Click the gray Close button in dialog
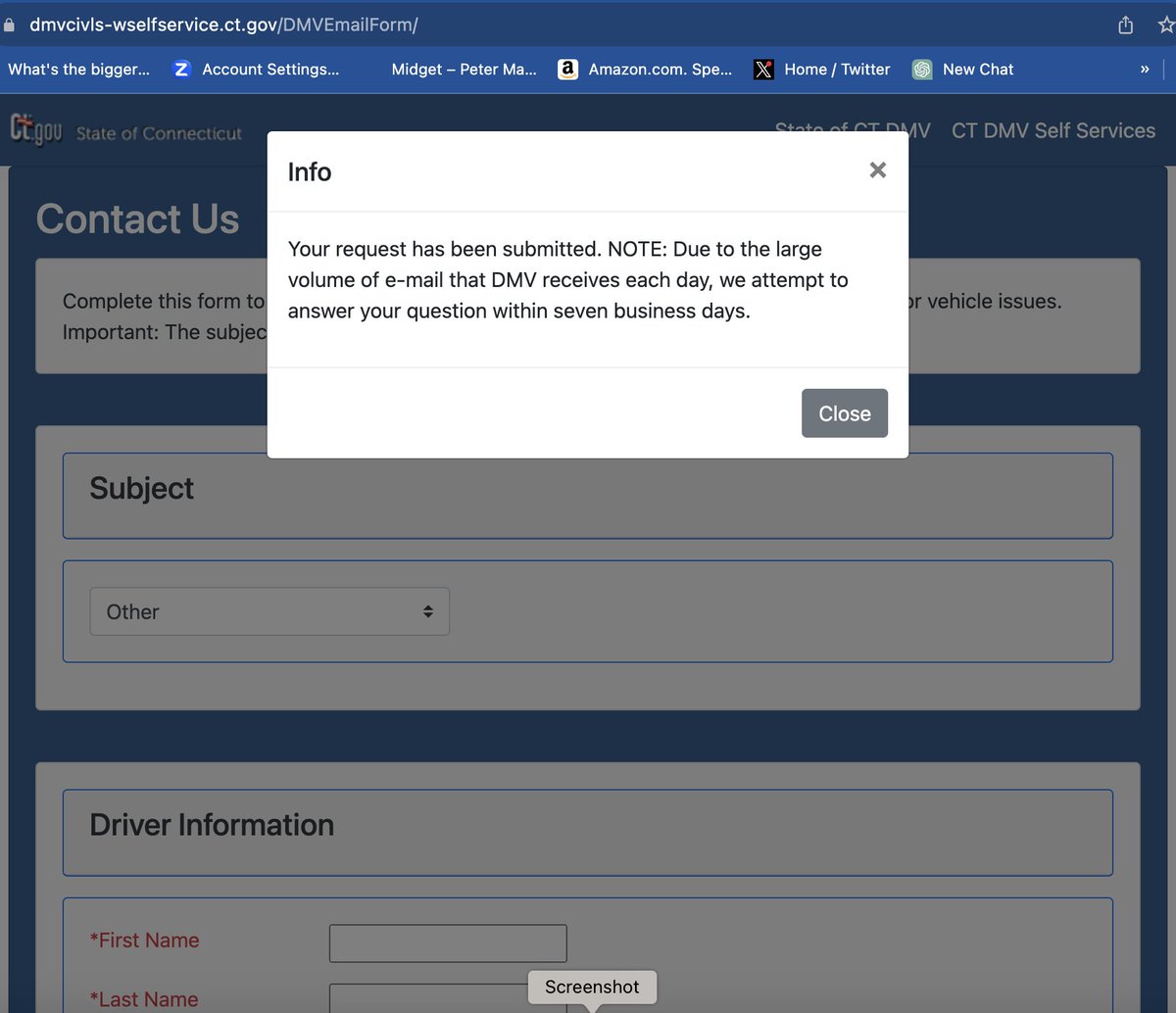The height and width of the screenshot is (1013, 1176). pos(845,413)
